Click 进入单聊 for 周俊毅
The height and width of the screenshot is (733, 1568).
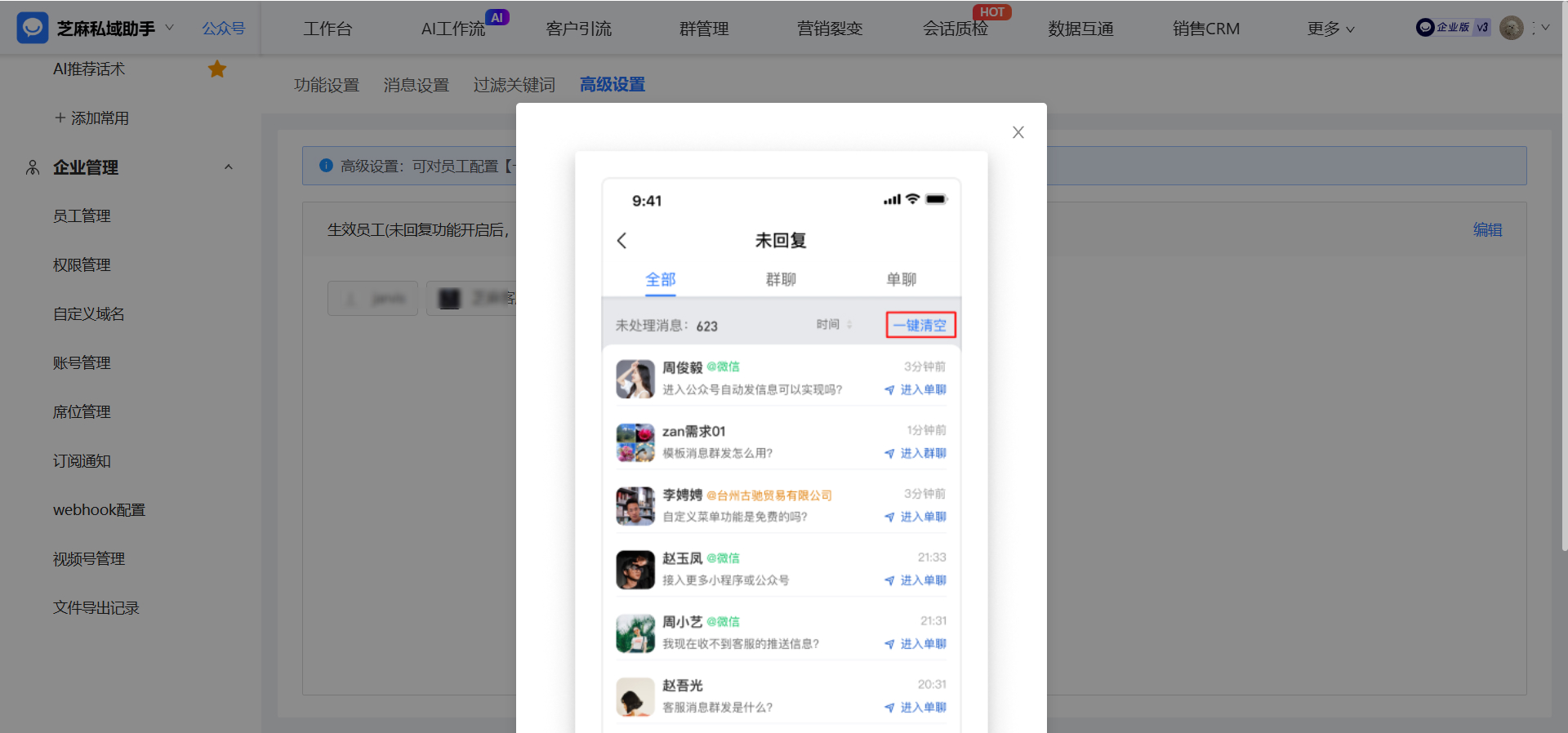pos(915,390)
